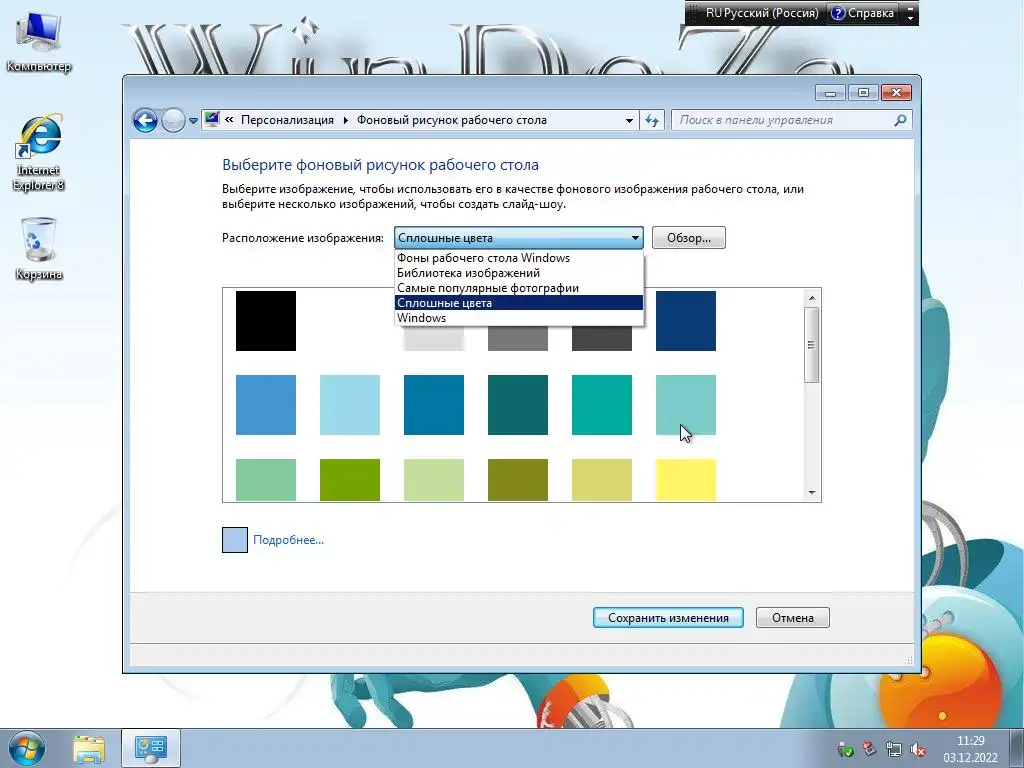Image resolution: width=1024 pixels, height=768 pixels.
Task: Expand the address bar history dropdown
Action: tap(629, 120)
